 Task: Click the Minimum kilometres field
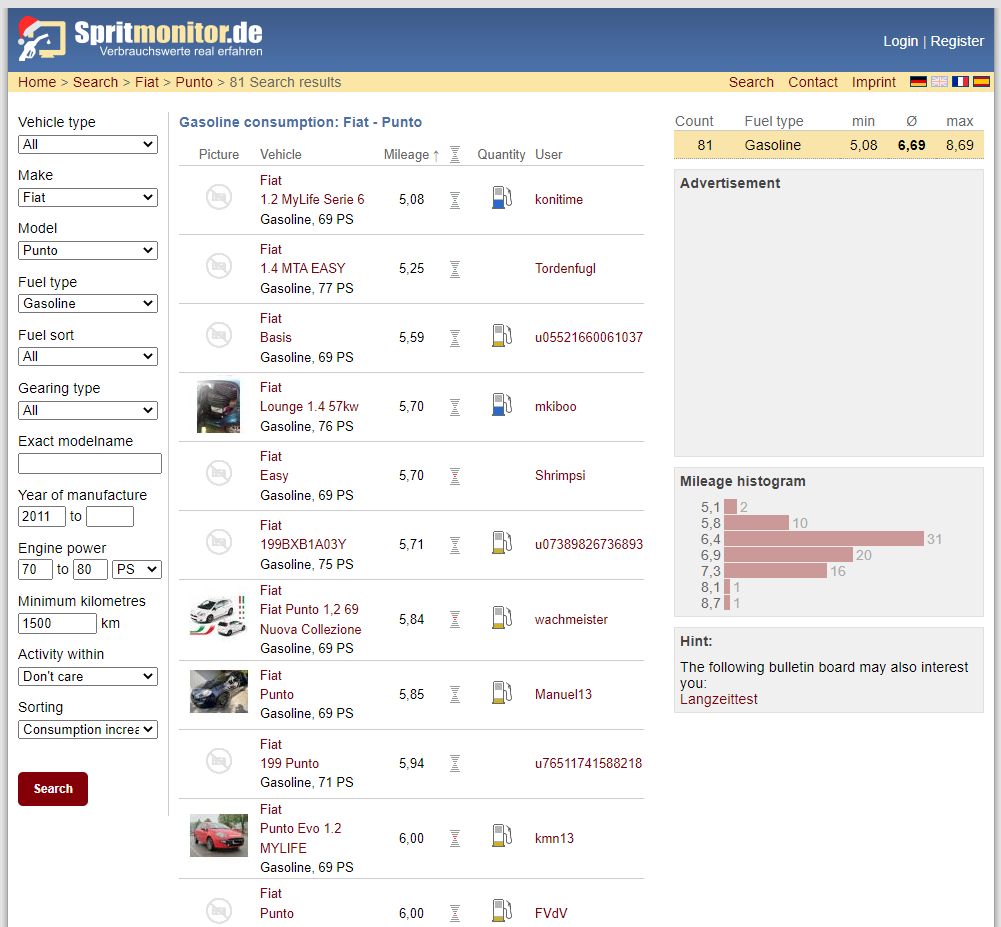pos(57,623)
